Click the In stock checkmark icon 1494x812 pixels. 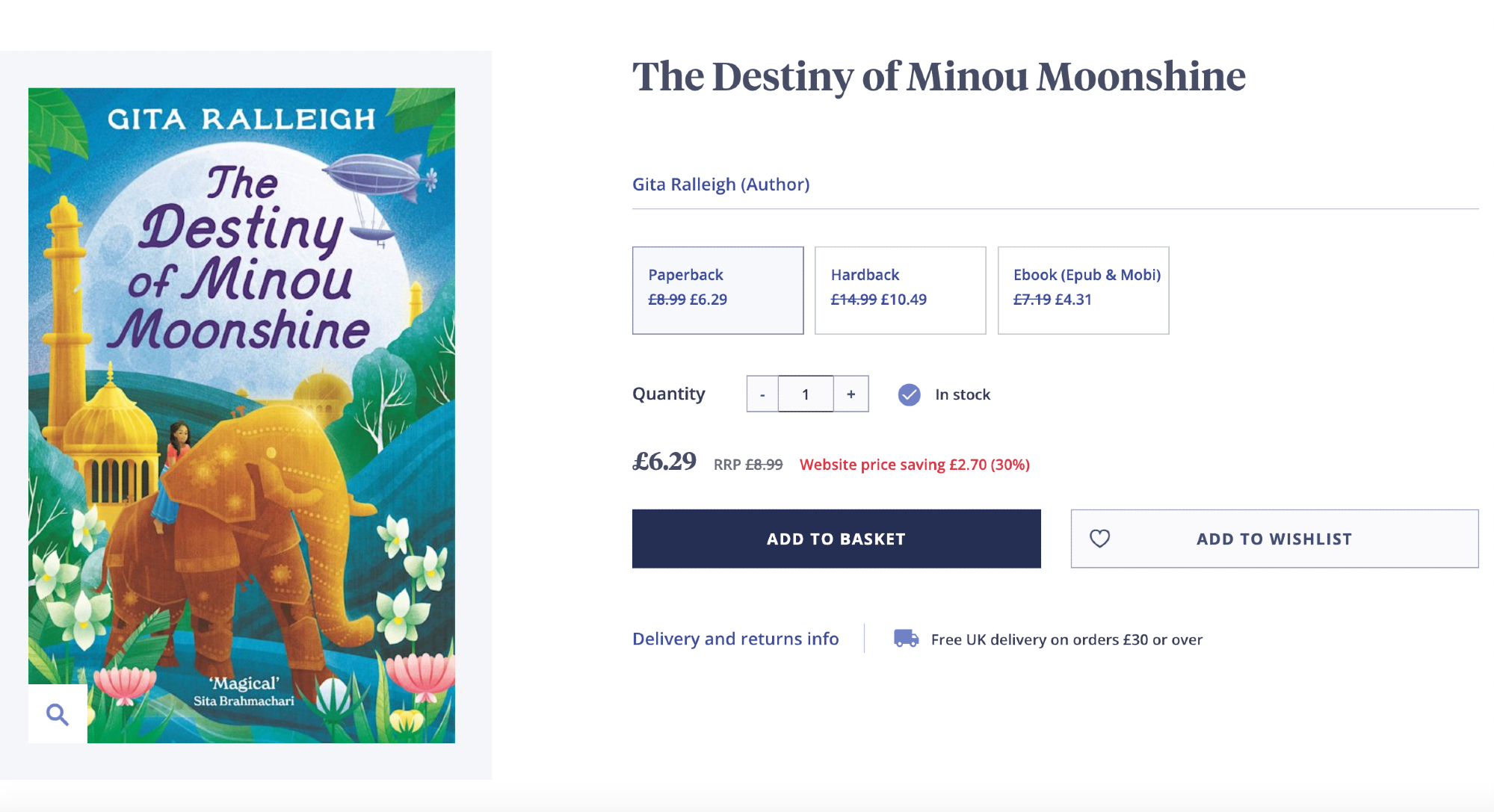909,394
